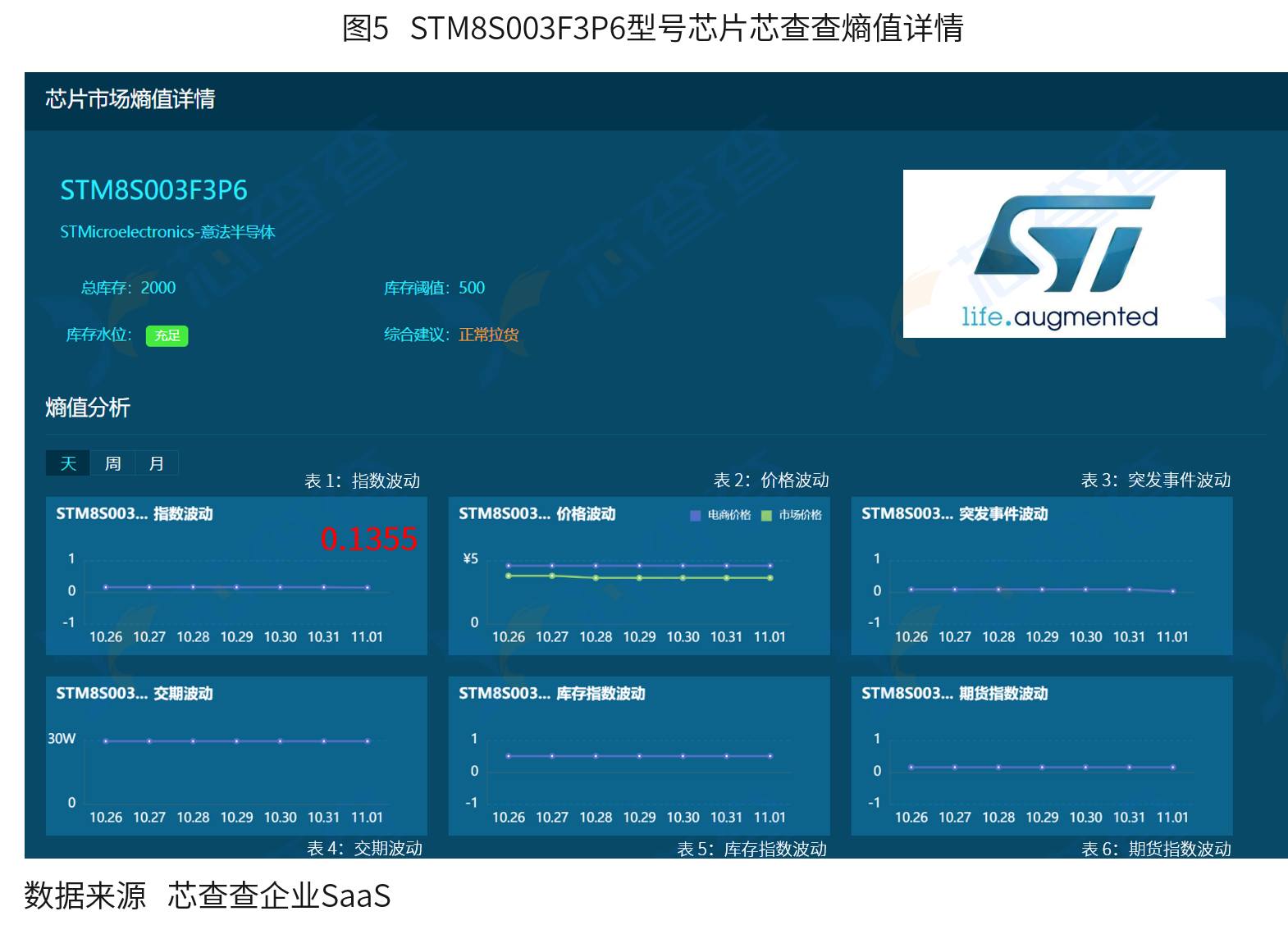This screenshot has height=934, width=1288.
Task: Click the 交期波动 chart title
Action: coord(135,694)
